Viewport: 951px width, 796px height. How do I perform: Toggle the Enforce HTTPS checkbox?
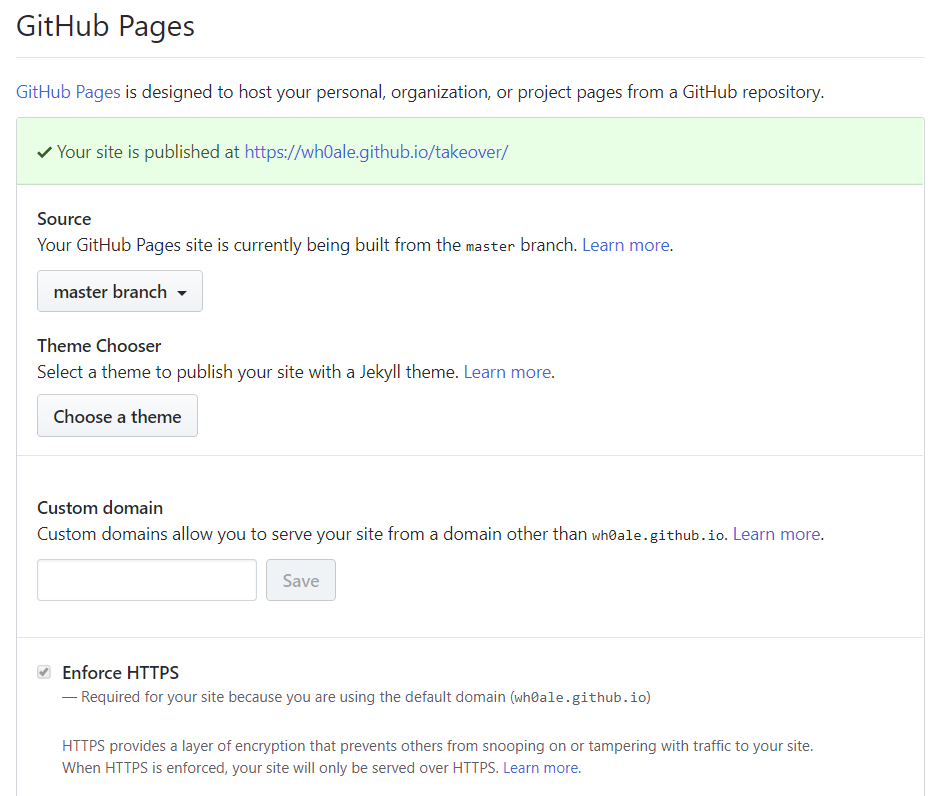point(44,672)
